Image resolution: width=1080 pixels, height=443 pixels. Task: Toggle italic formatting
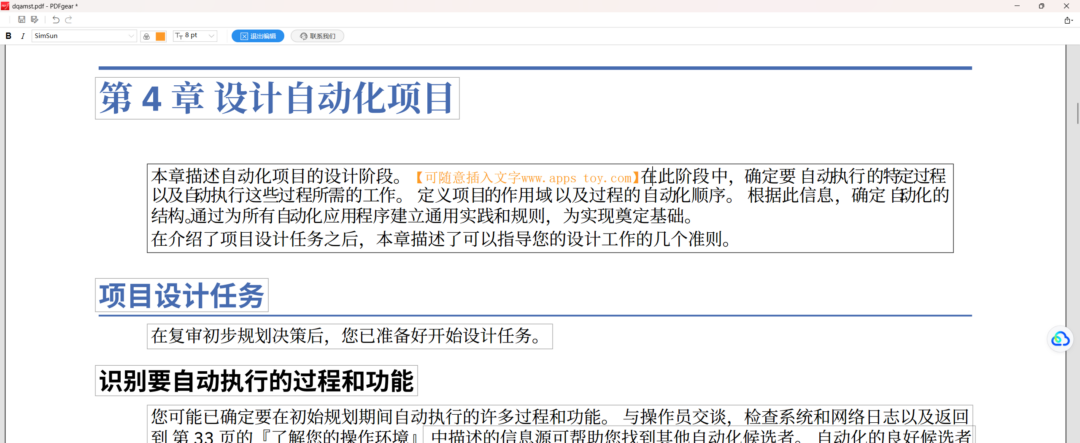[x=23, y=36]
